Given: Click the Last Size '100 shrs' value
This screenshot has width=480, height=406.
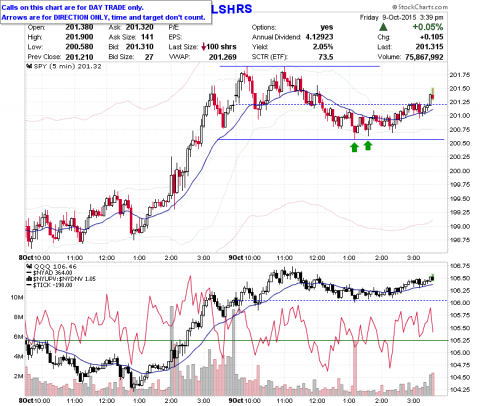Looking at the screenshot, I should coord(221,47).
